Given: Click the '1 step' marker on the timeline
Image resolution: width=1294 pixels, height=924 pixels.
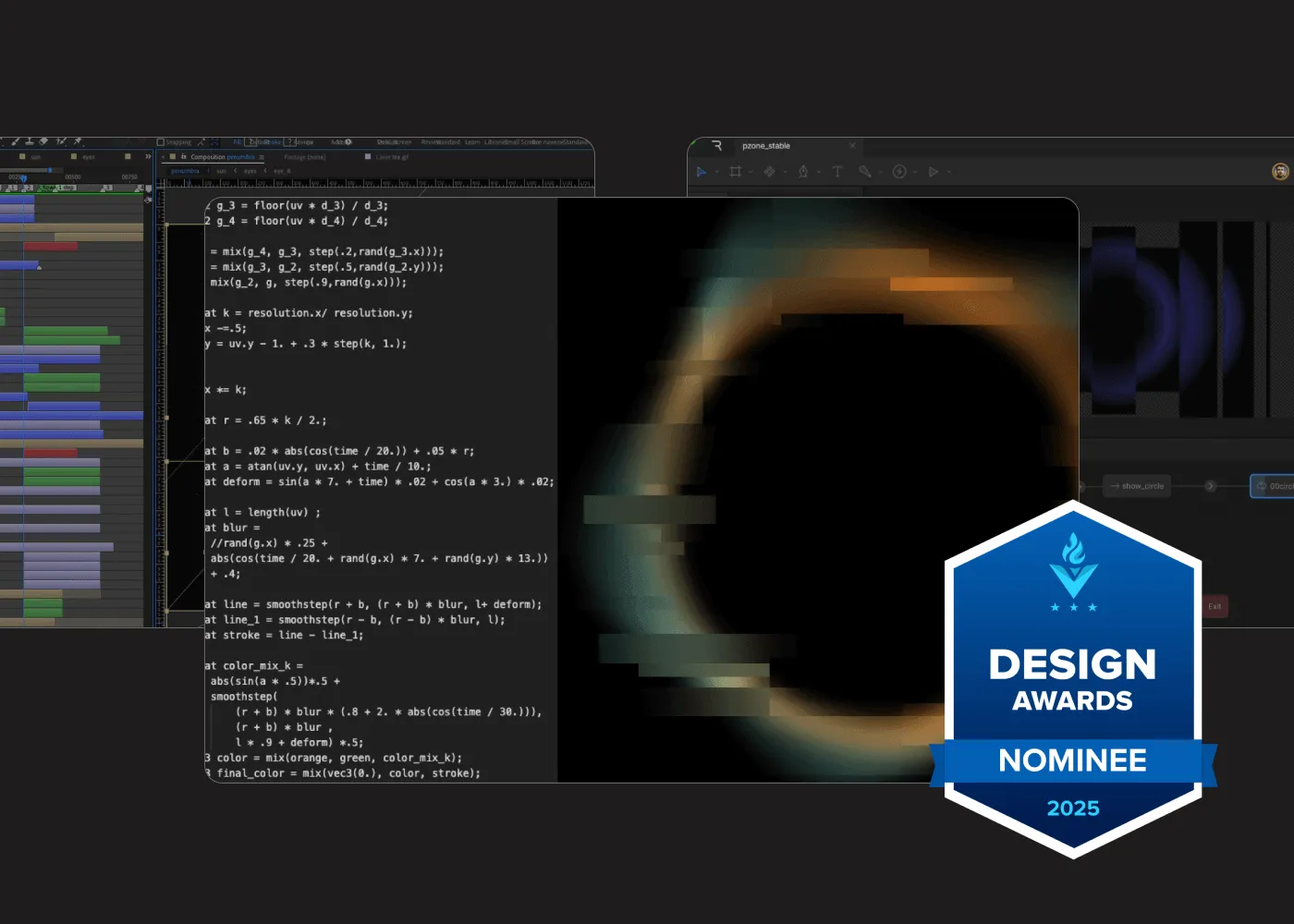Looking at the screenshot, I should [67, 188].
